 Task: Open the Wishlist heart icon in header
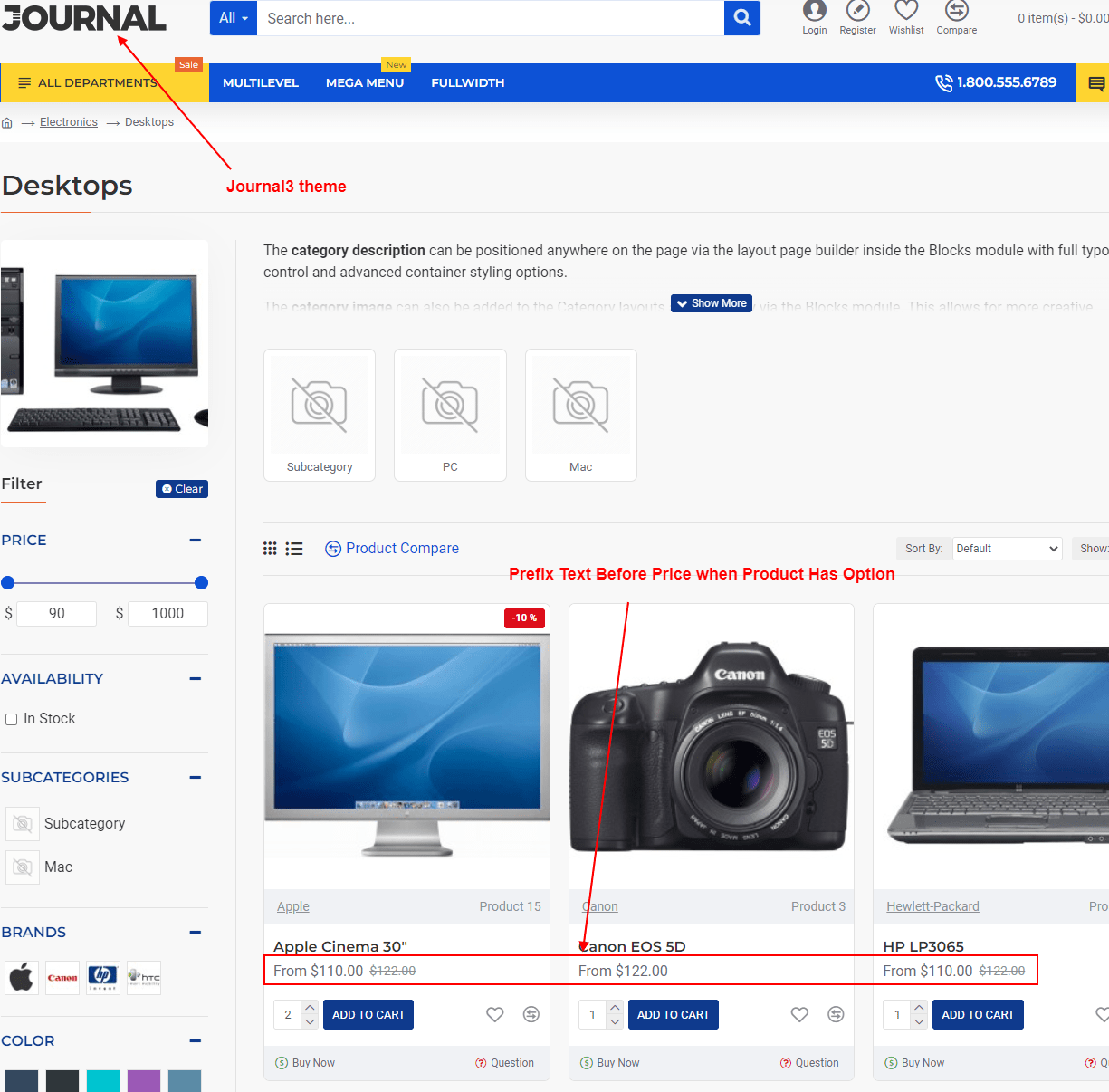[906, 11]
